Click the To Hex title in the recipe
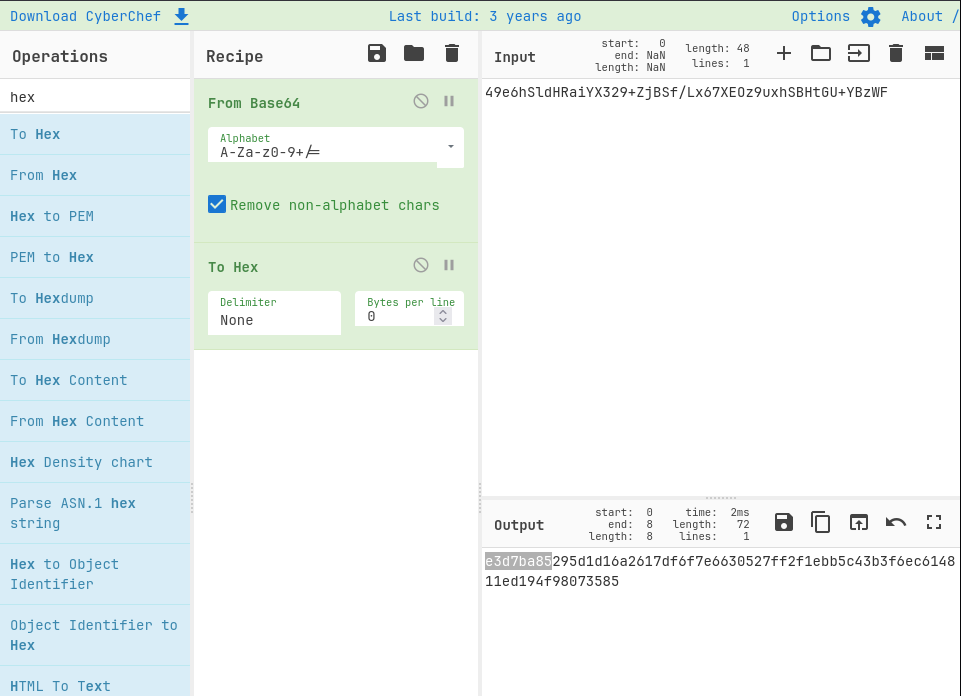Viewport: 961px width, 696px height. (x=233, y=267)
